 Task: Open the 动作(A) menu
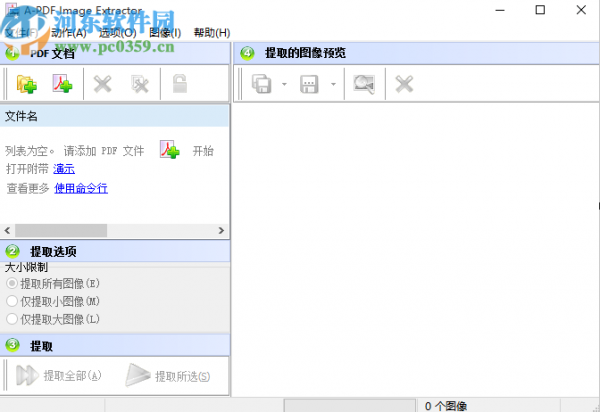coord(69,33)
